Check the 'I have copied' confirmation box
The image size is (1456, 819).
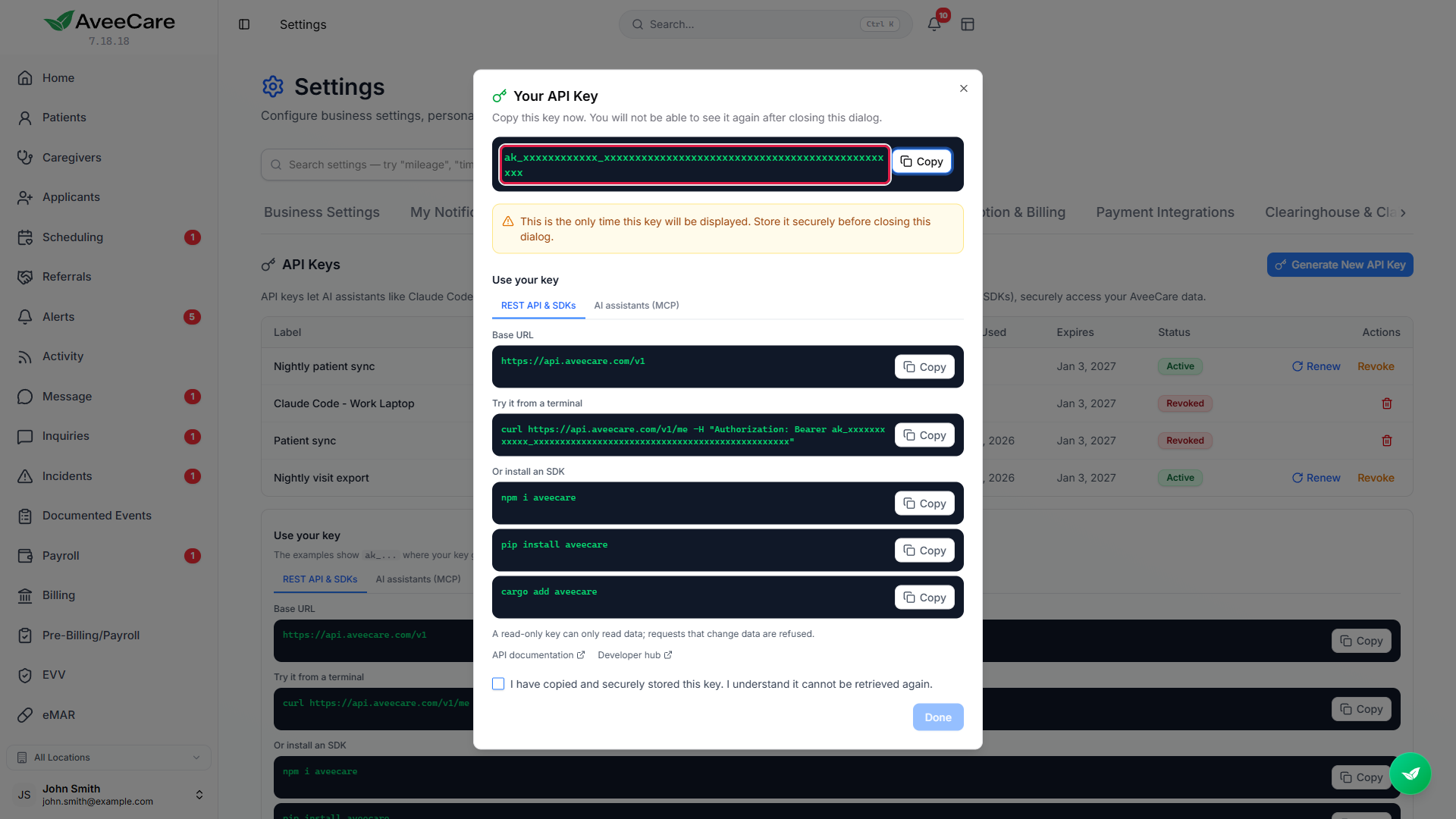pos(498,684)
